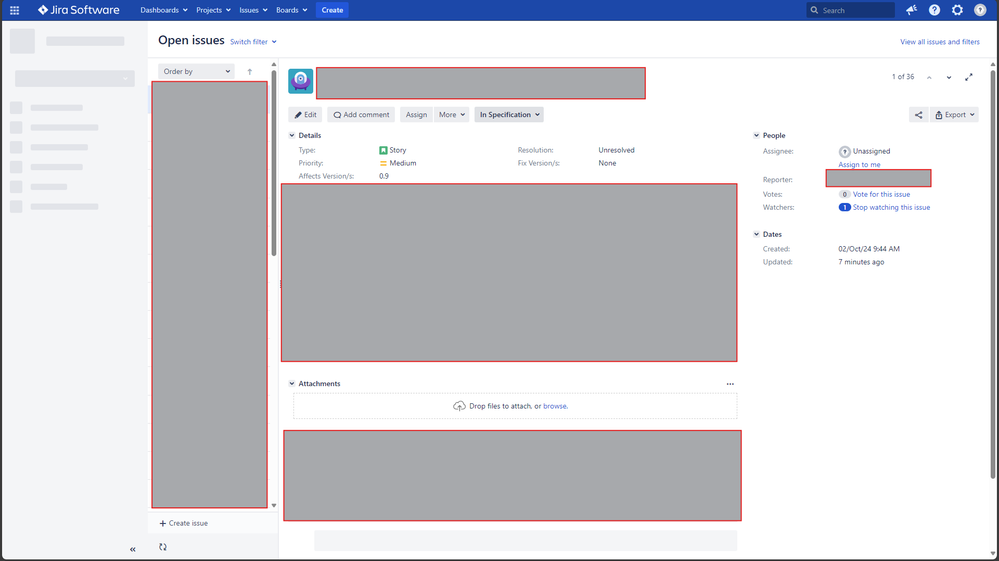999x561 pixels.
Task: Open the Export dropdown
Action: tap(955, 115)
